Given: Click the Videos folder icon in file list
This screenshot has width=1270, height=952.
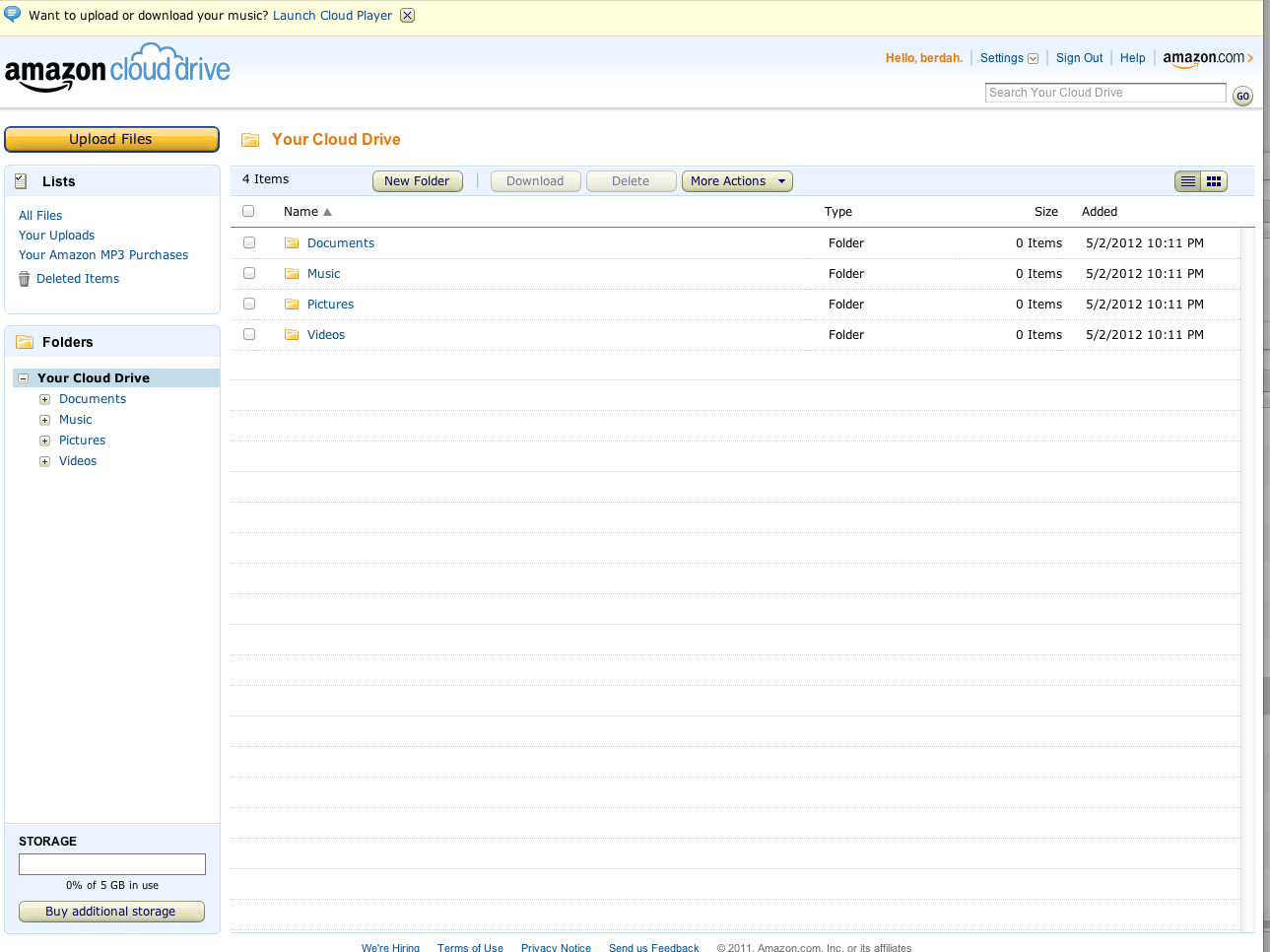Looking at the screenshot, I should click(292, 335).
